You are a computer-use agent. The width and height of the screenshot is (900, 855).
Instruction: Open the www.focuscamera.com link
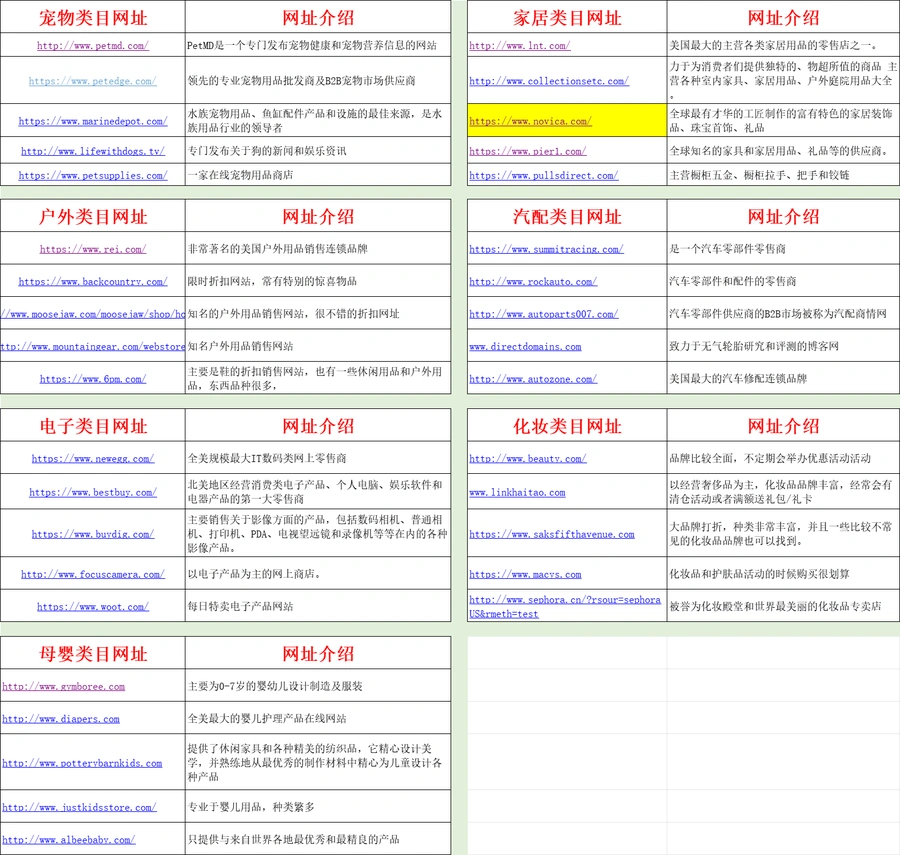point(92,574)
